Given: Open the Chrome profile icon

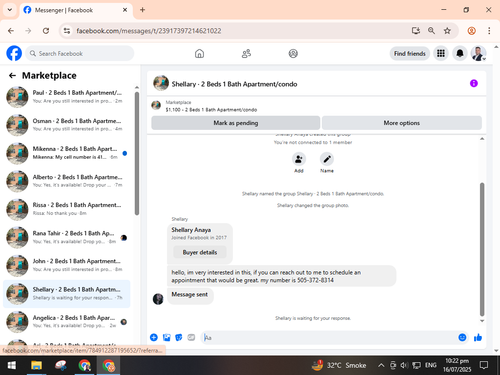Looking at the screenshot, I should (471, 31).
